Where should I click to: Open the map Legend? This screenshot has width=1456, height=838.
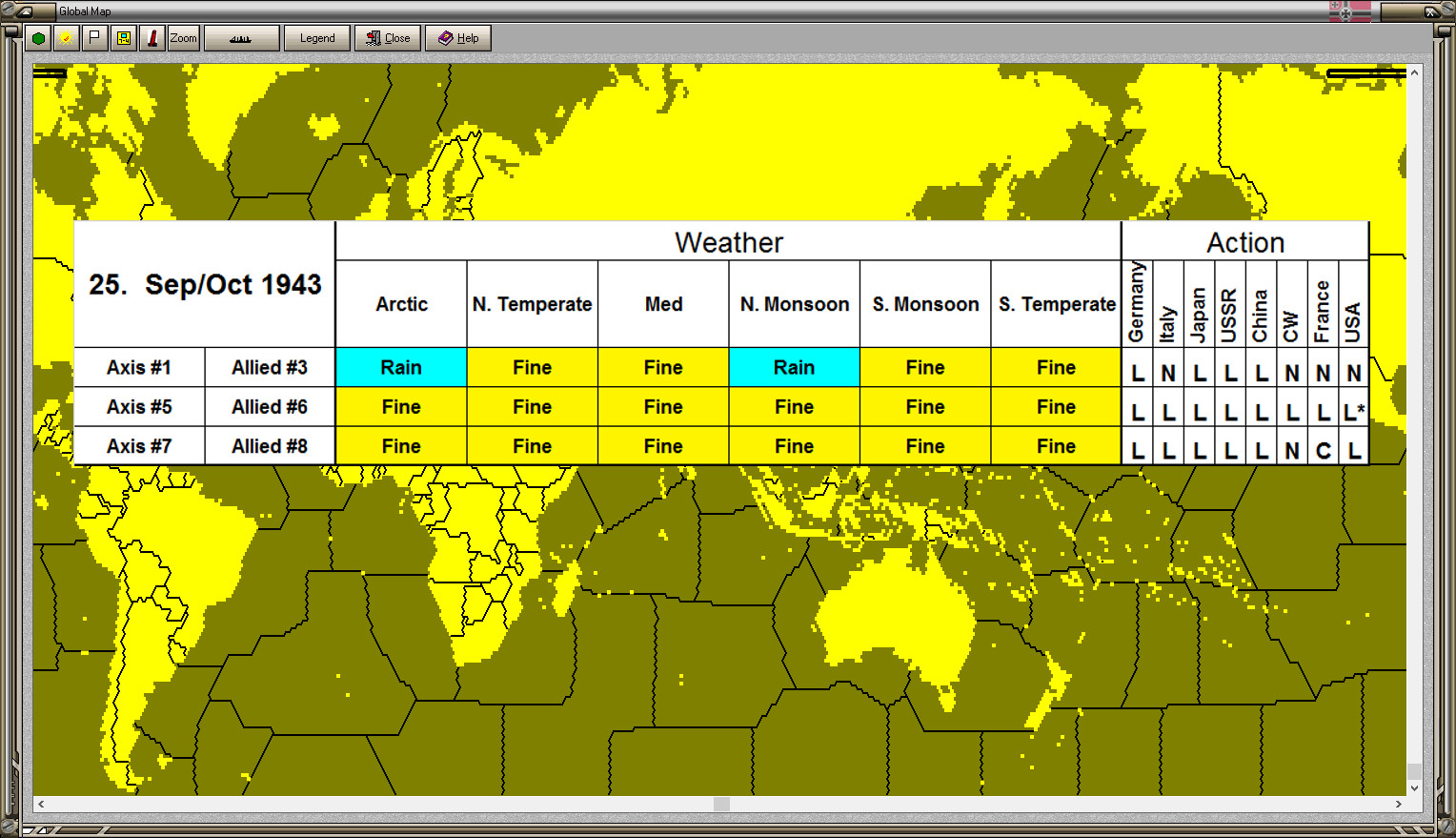316,38
